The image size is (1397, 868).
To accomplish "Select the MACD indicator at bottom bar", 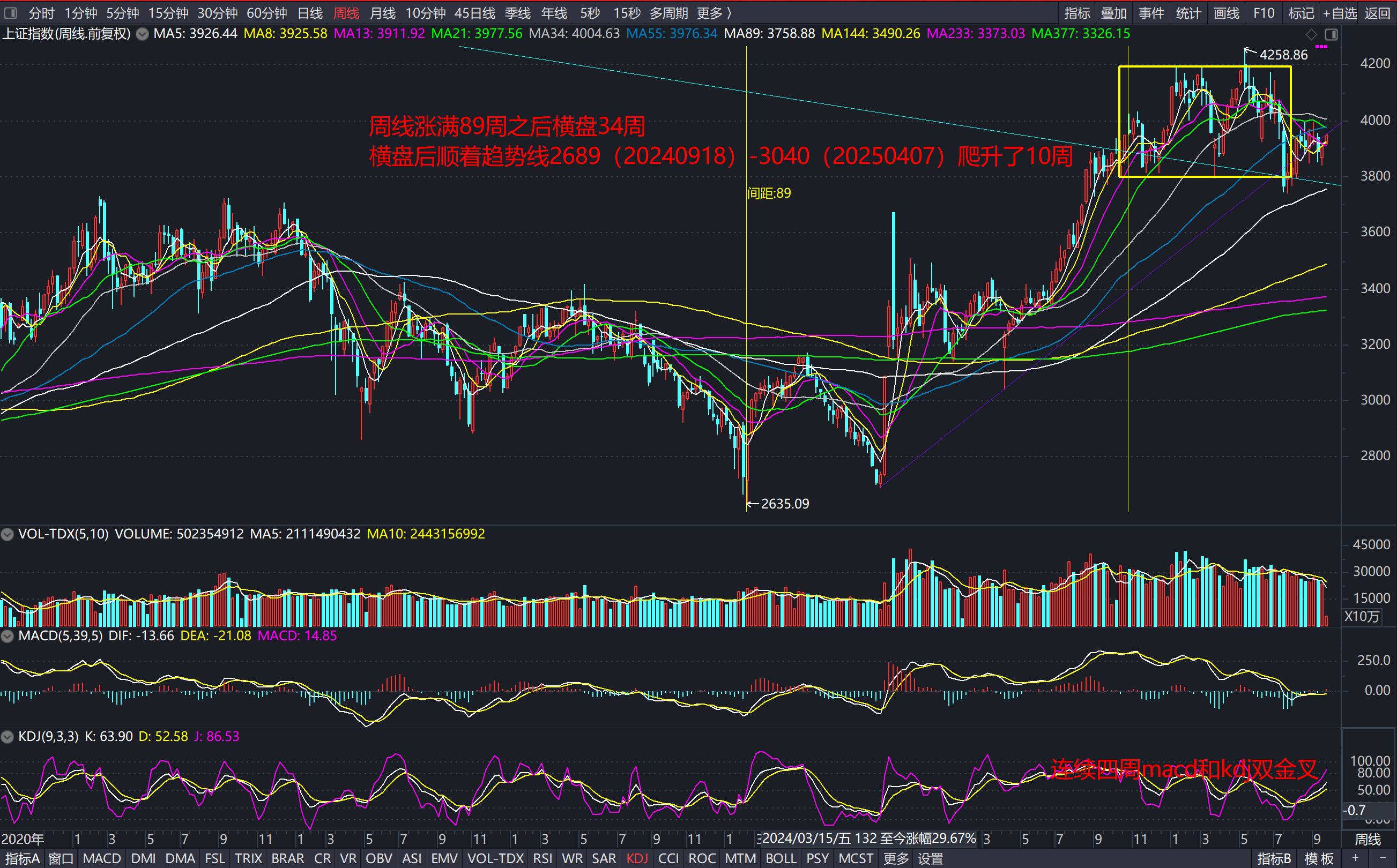I will 102,859.
